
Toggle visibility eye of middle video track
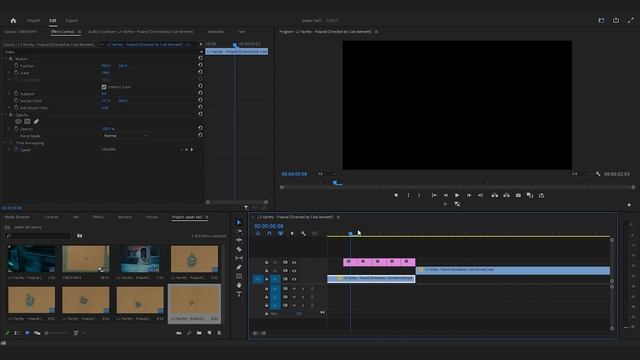[x=294, y=271]
